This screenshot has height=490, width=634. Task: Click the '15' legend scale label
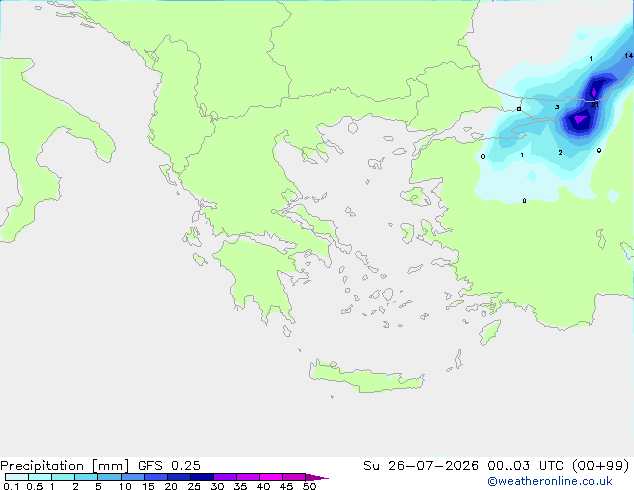coord(148,486)
